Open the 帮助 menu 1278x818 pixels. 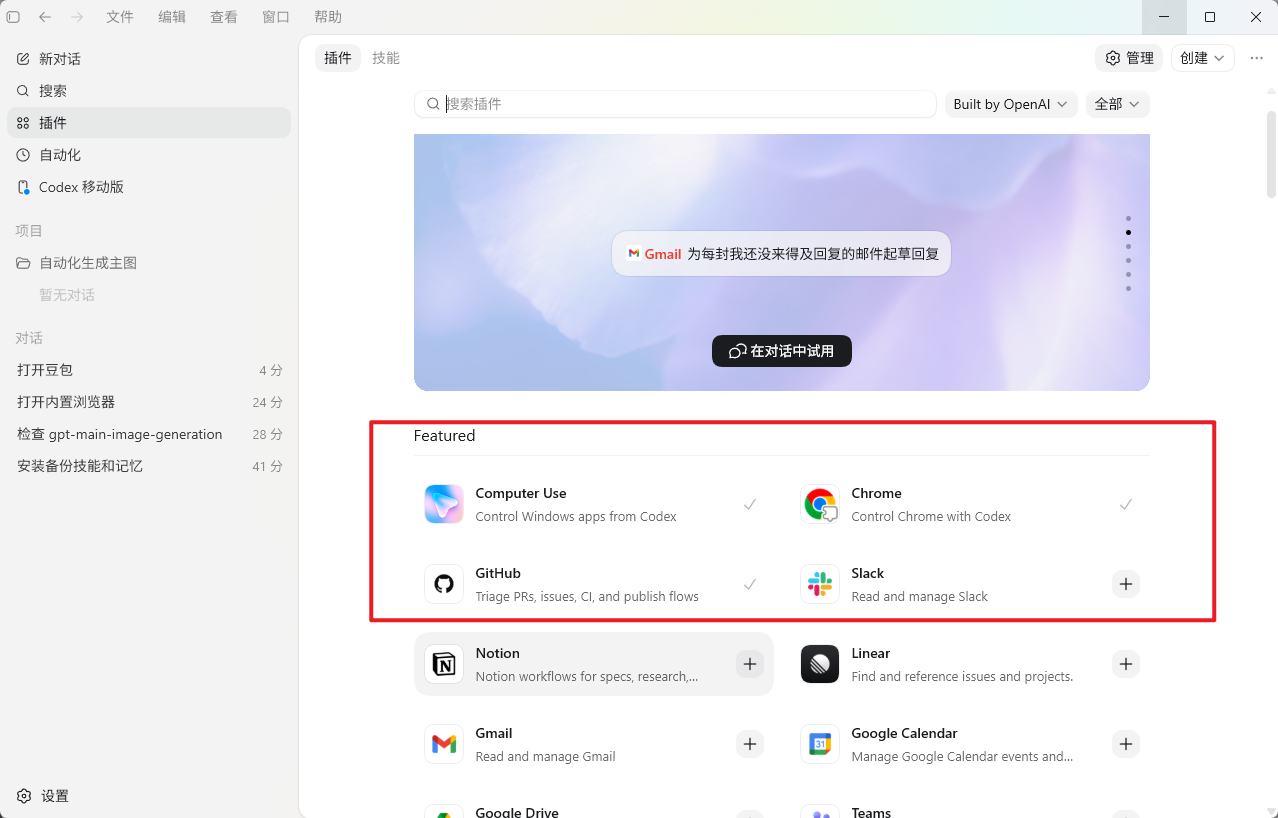point(328,17)
